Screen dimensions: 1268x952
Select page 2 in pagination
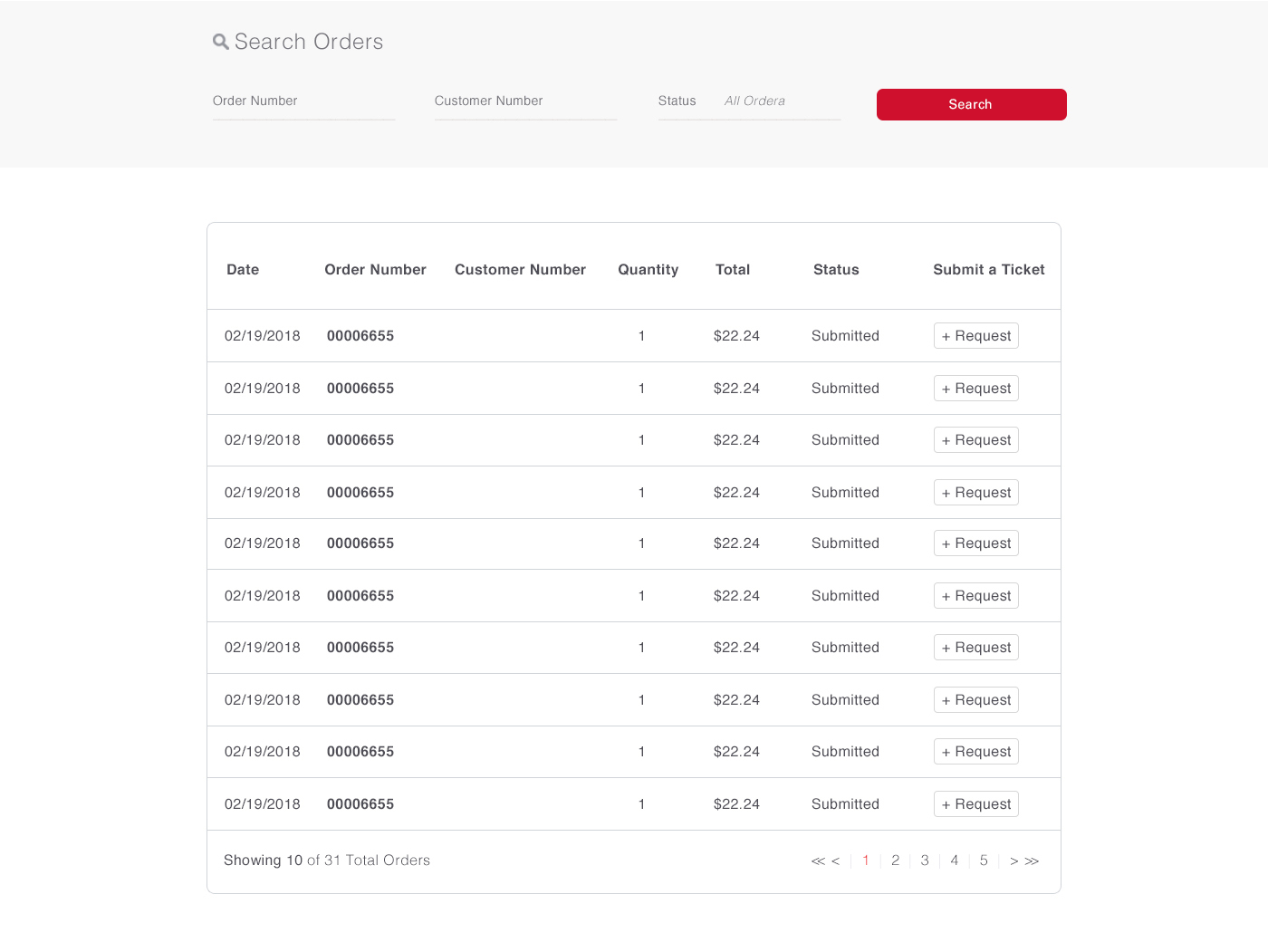tap(895, 861)
